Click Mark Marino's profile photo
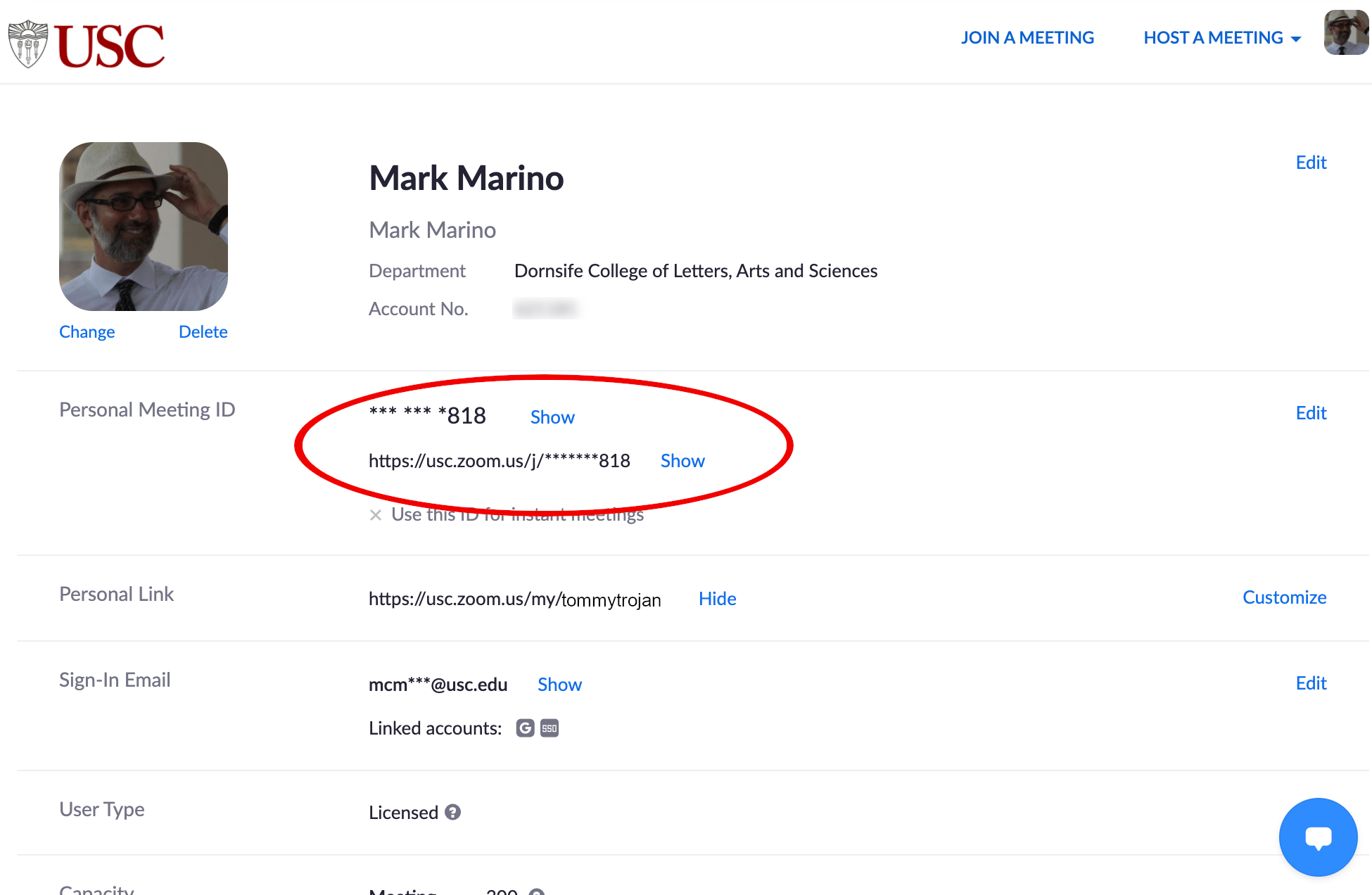This screenshot has width=1372, height=895. pyautogui.click(x=143, y=227)
